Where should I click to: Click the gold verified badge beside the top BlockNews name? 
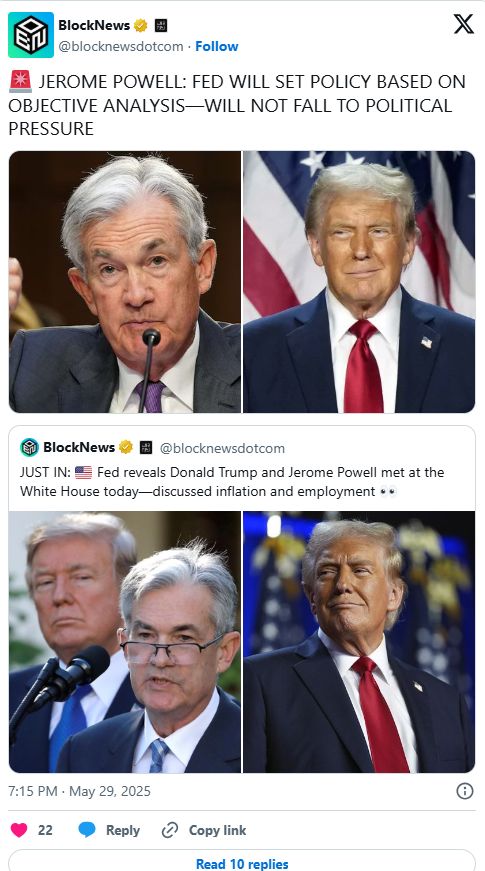coord(141,26)
